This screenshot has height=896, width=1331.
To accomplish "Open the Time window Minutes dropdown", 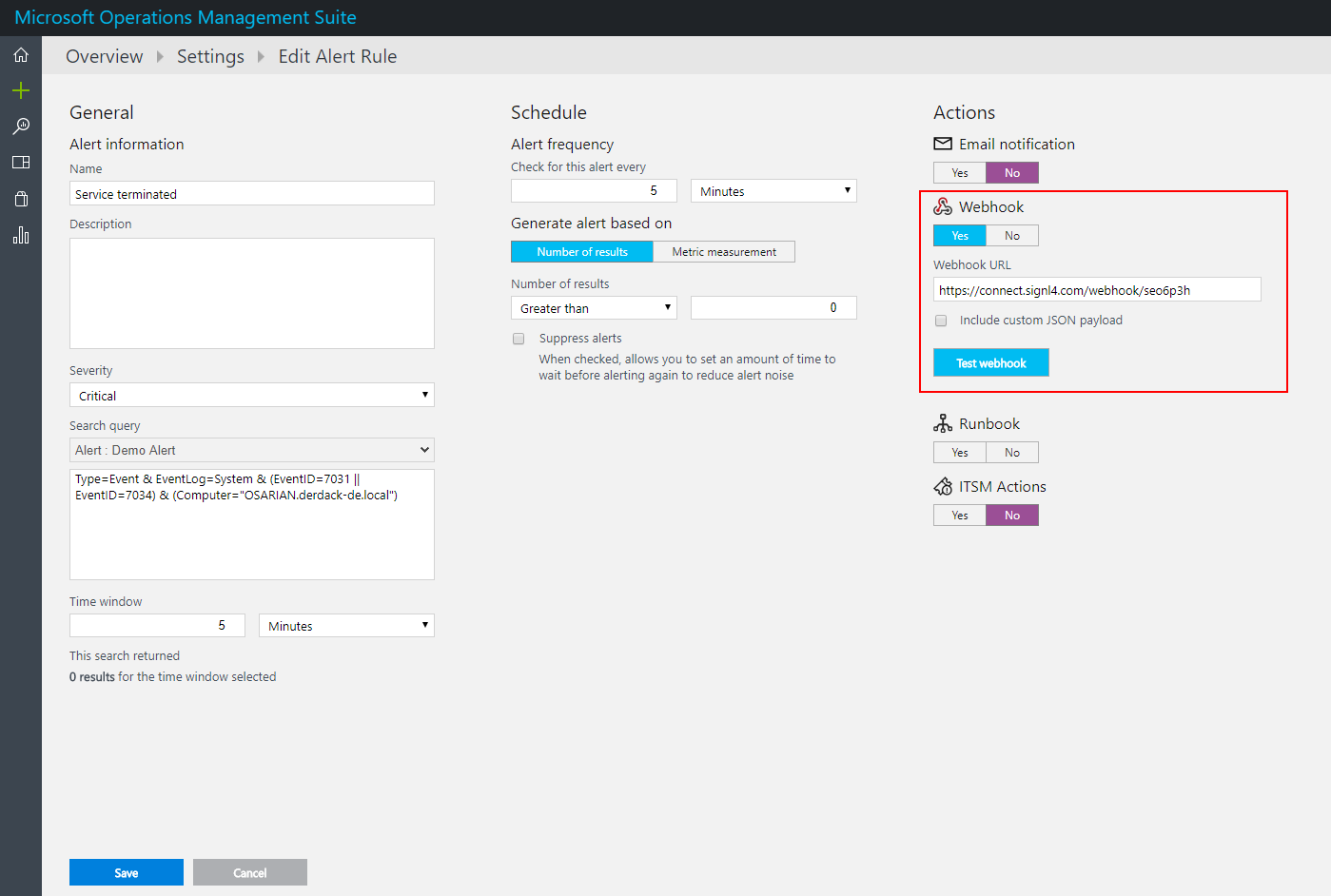I will pyautogui.click(x=346, y=625).
